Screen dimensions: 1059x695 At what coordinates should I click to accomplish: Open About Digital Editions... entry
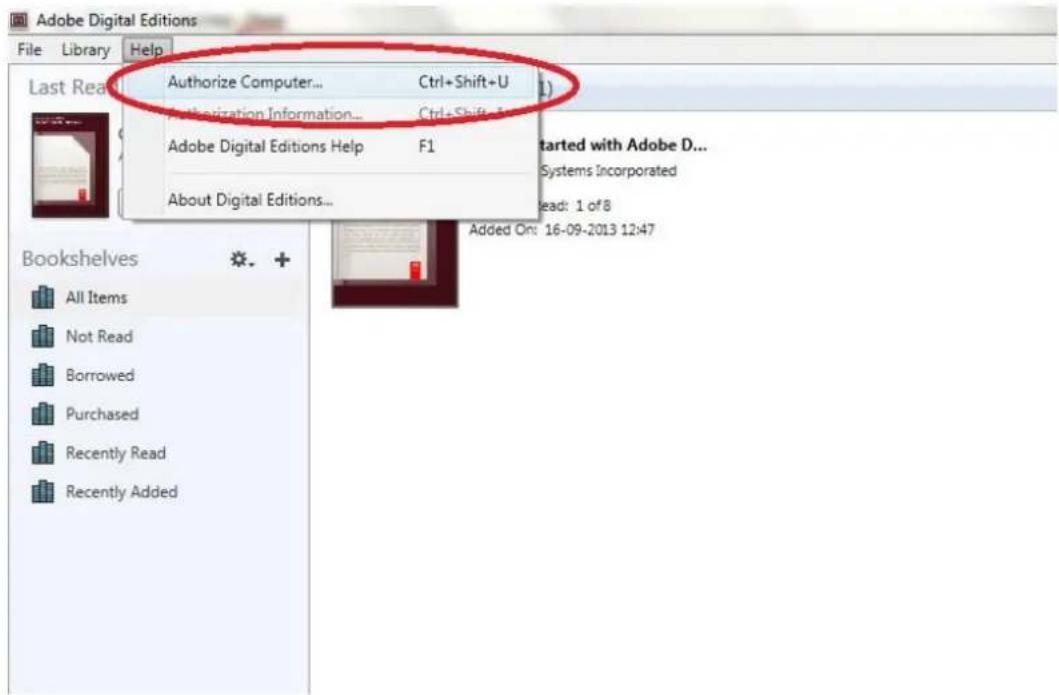pos(331,200)
